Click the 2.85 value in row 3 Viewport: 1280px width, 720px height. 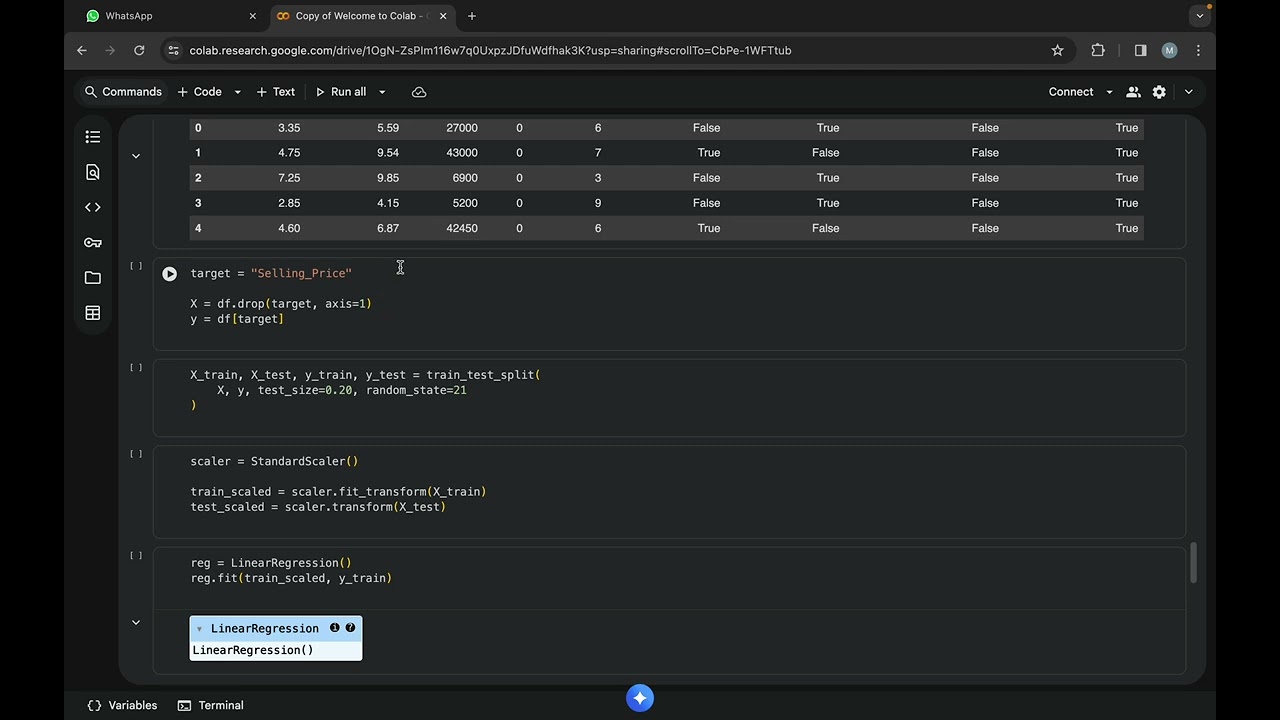tap(289, 203)
